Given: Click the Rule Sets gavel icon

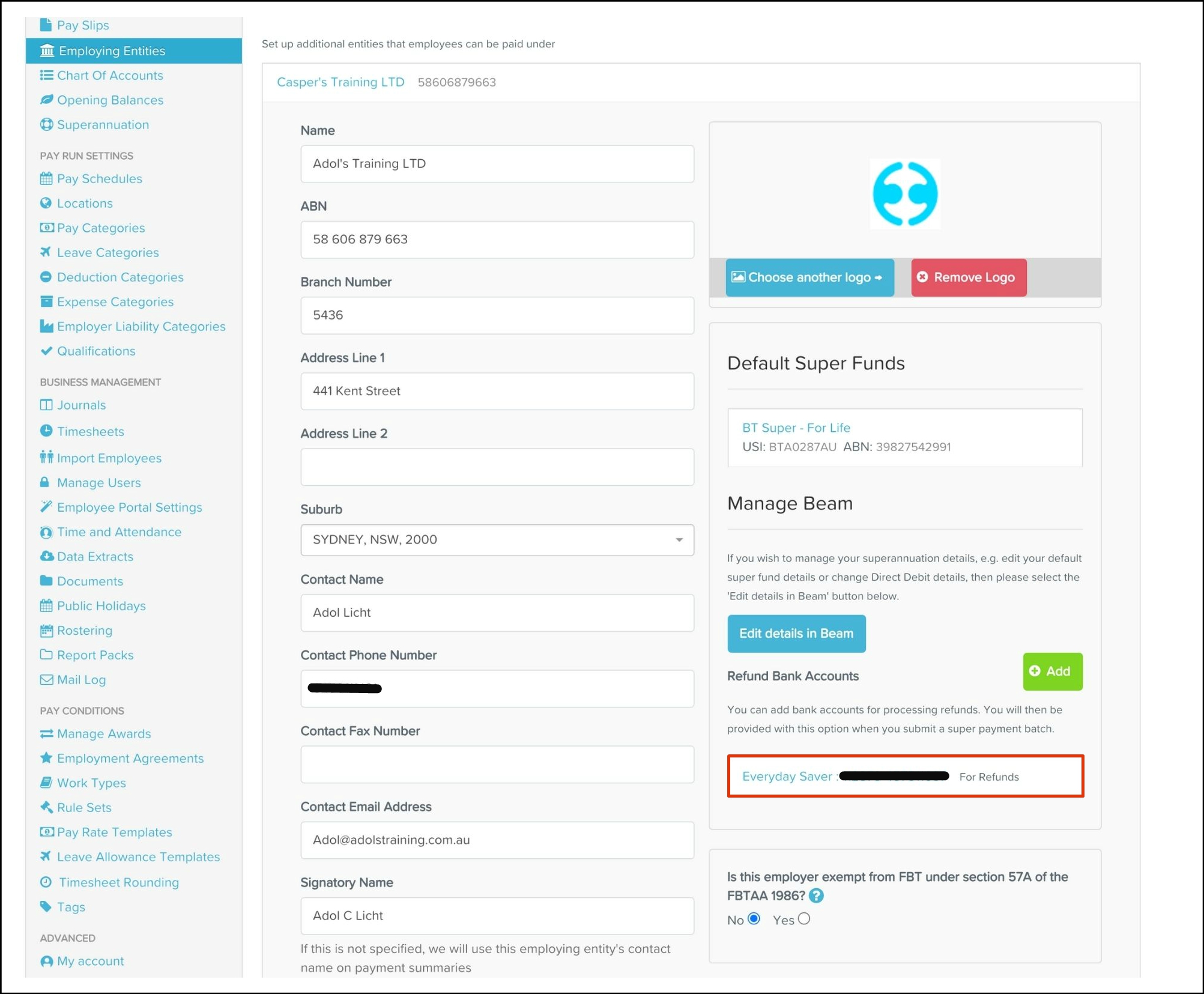Looking at the screenshot, I should pos(46,807).
